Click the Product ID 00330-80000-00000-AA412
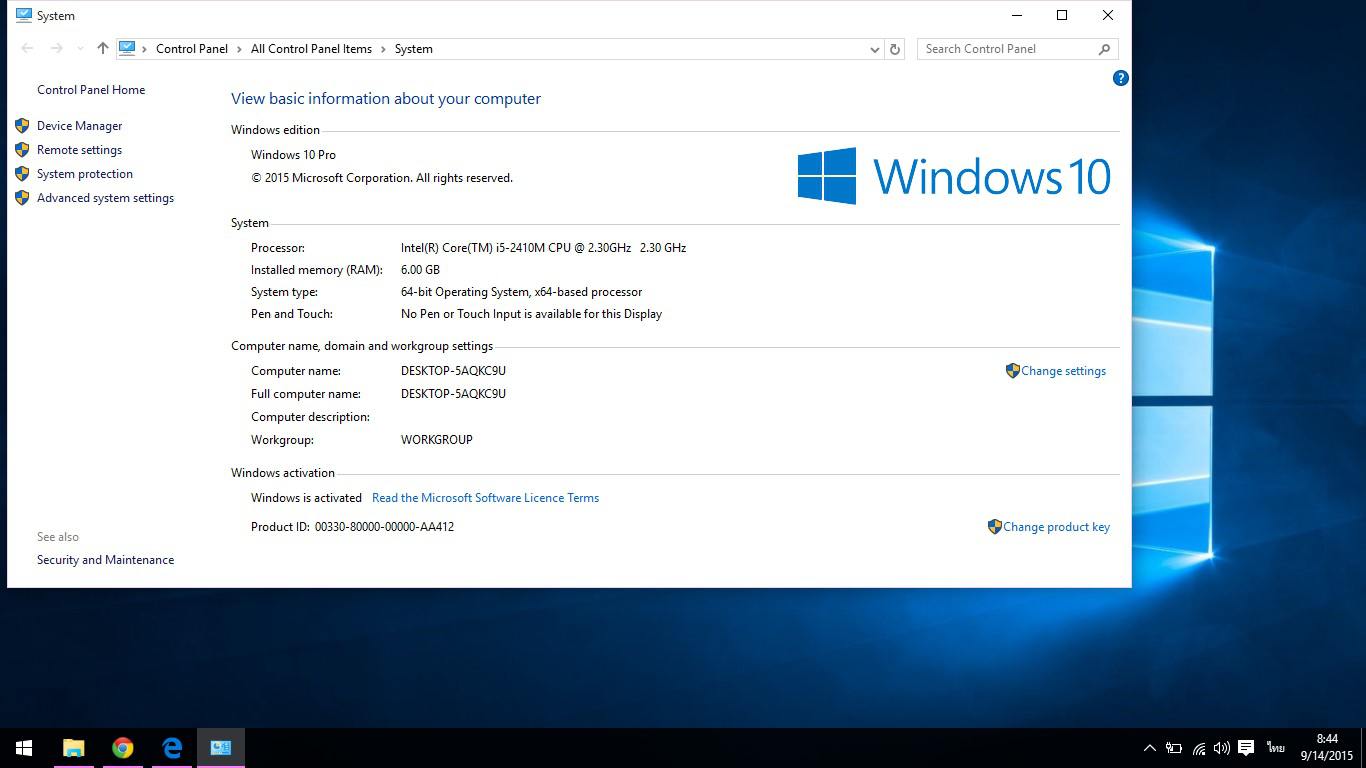Image resolution: width=1366 pixels, height=768 pixels. point(384,527)
